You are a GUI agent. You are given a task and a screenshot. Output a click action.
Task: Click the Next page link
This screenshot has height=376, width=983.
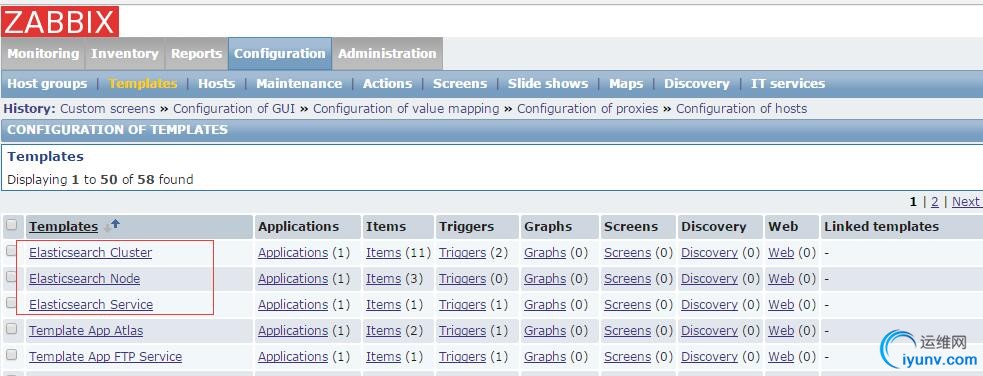click(x=965, y=202)
